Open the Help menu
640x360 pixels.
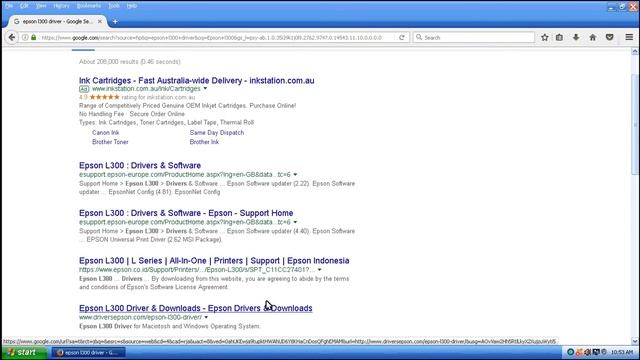131,6
